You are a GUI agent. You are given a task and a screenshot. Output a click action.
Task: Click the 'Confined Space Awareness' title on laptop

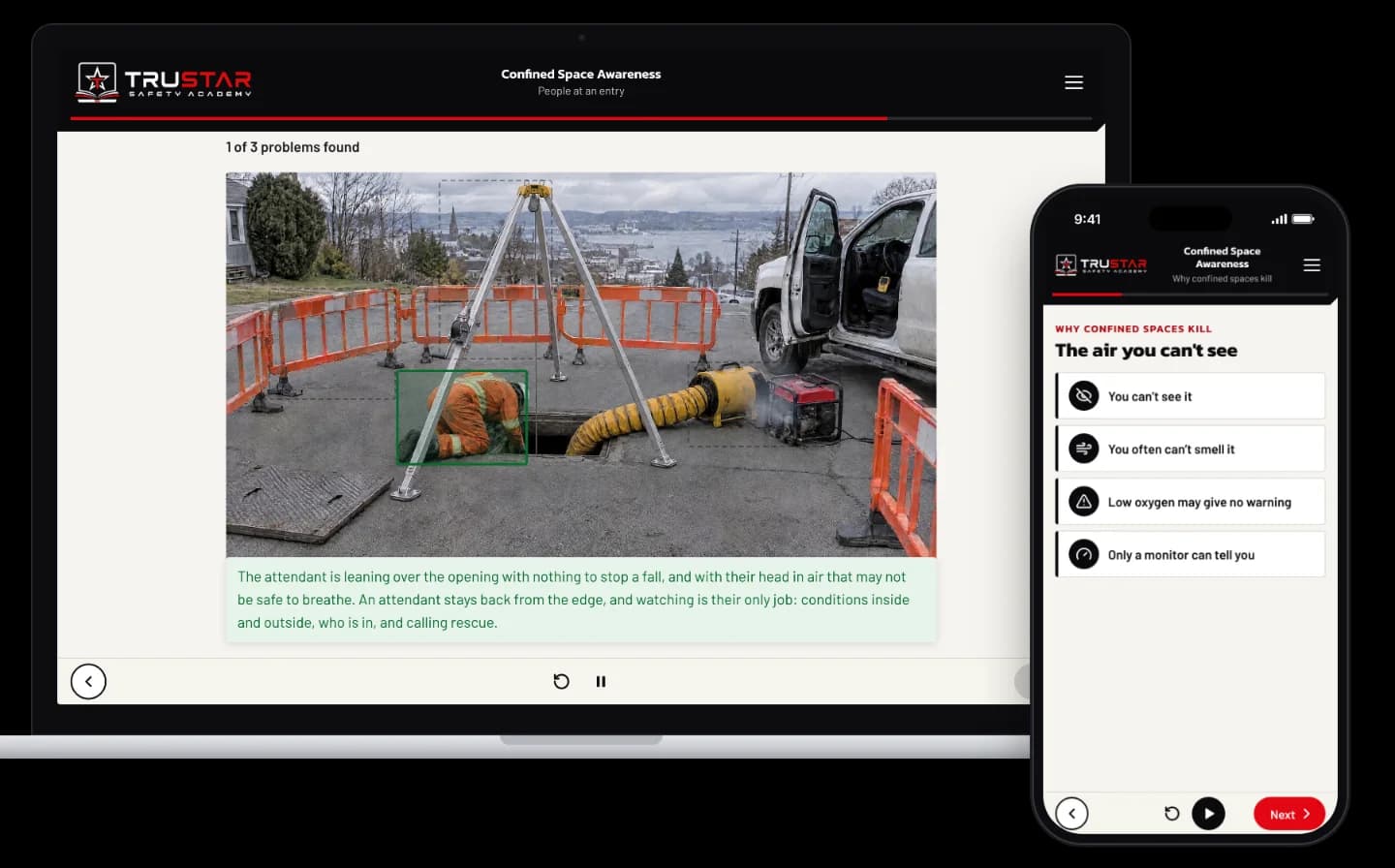581,74
